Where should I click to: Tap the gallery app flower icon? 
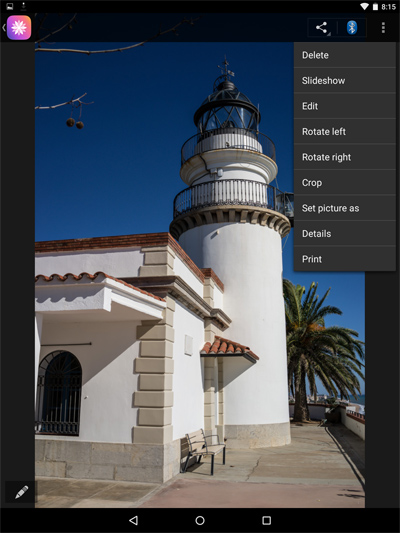tap(19, 28)
